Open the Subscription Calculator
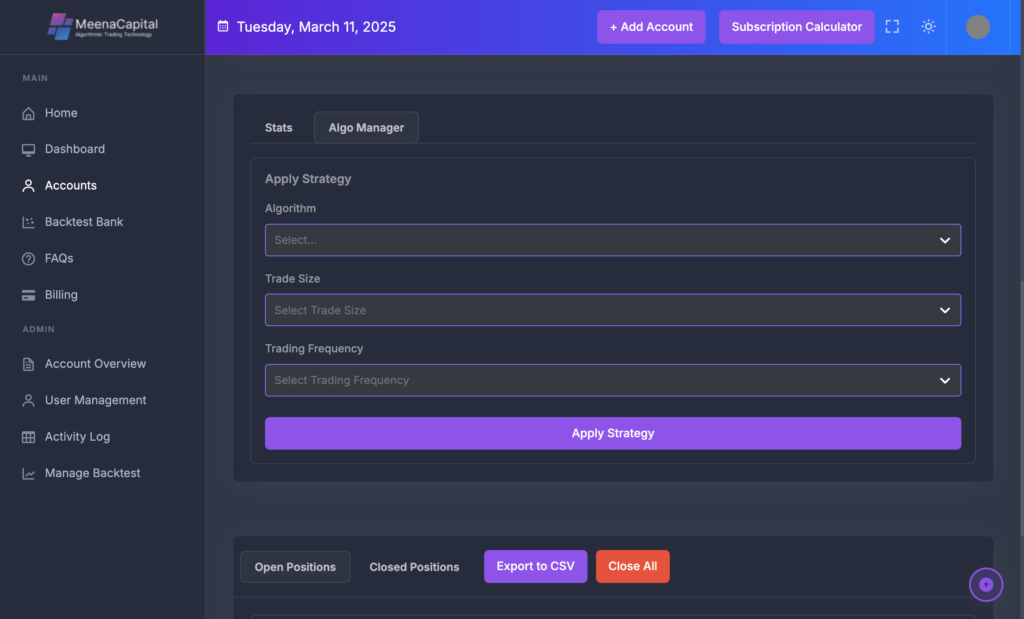The height and width of the screenshot is (619, 1024). (796, 27)
